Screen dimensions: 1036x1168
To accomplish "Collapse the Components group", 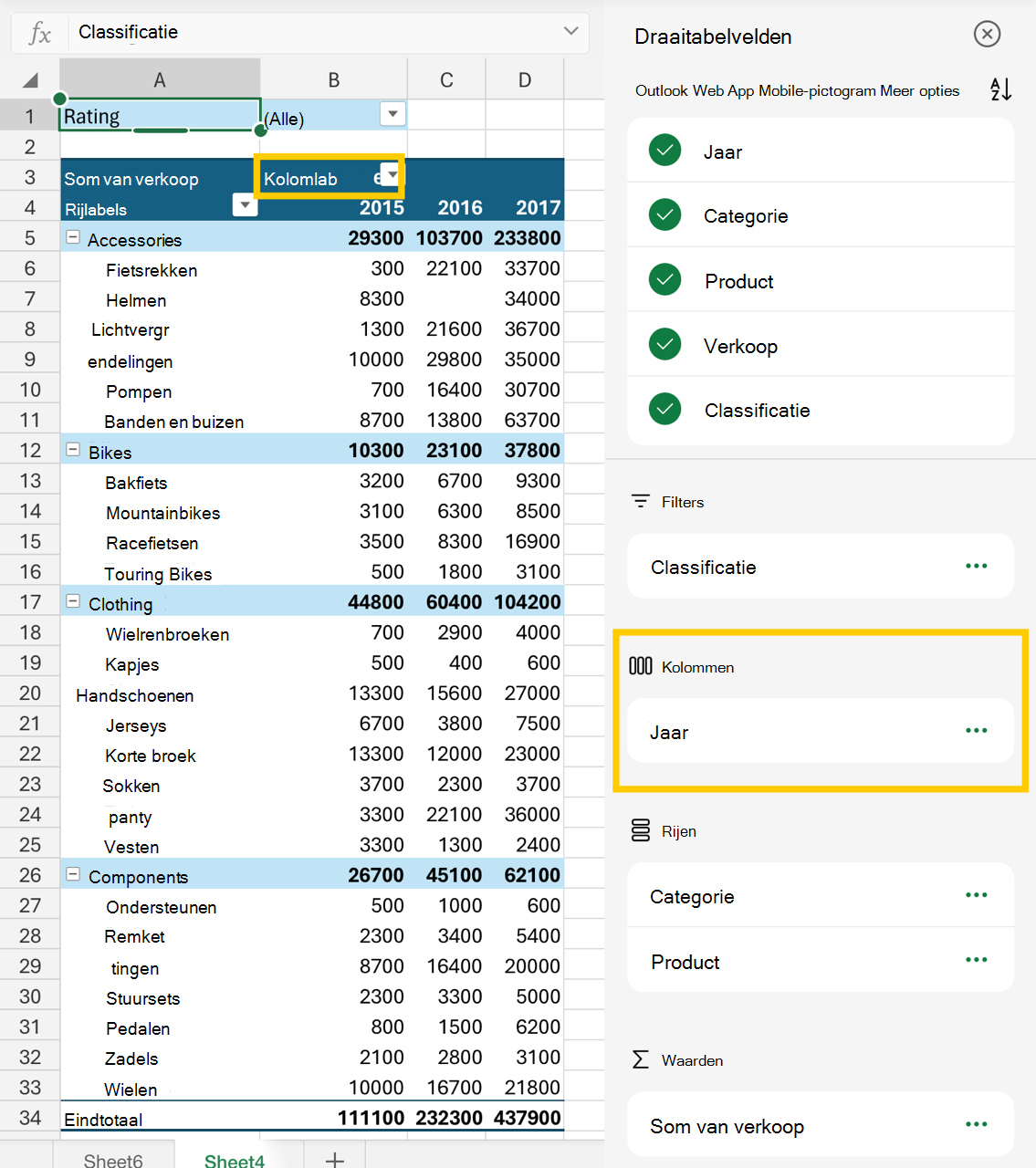I will pyautogui.click(x=73, y=874).
